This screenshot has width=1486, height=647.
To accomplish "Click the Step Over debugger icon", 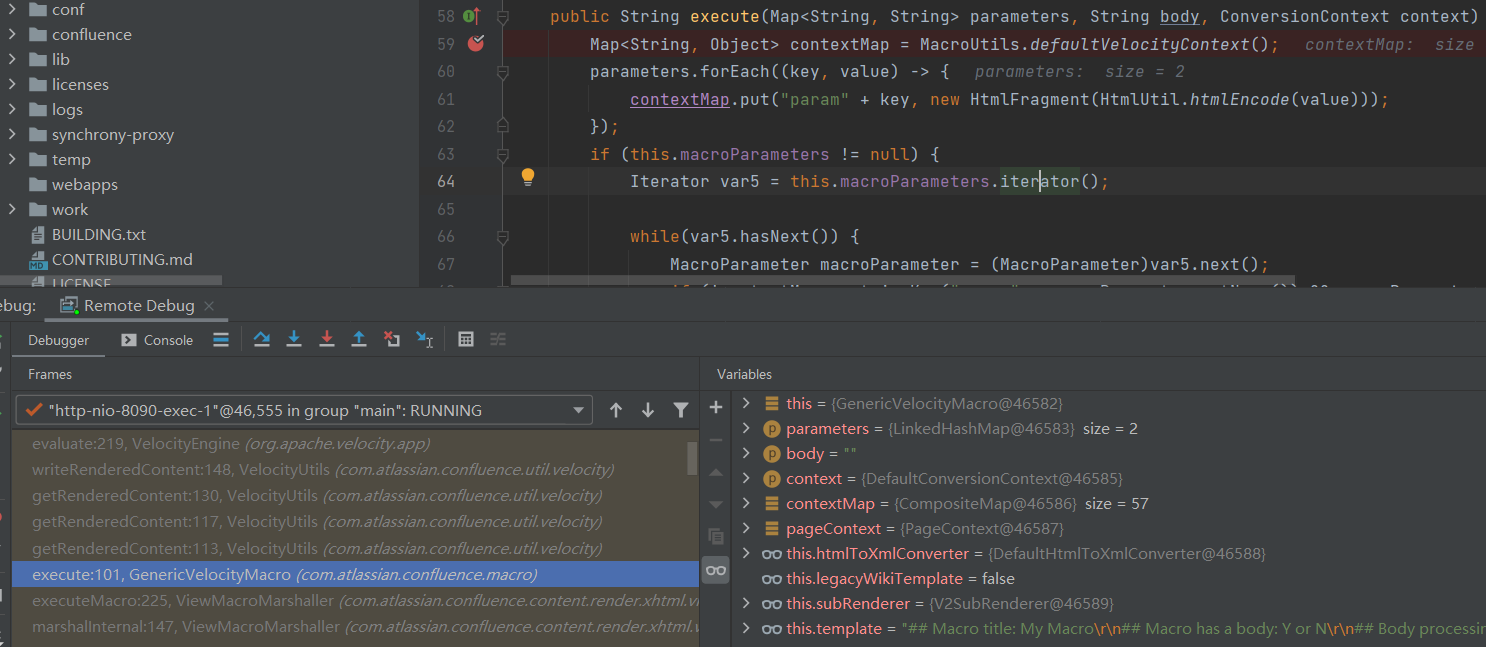I will 262,340.
